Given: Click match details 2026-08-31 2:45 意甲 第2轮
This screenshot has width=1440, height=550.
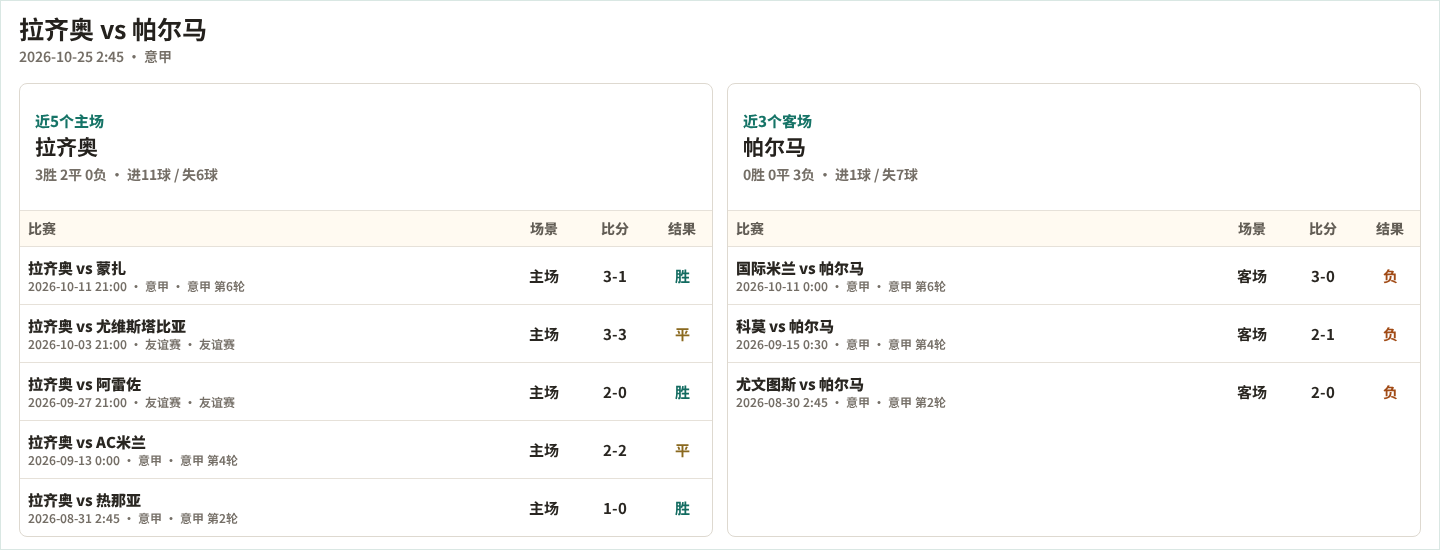Looking at the screenshot, I should pos(133,519).
